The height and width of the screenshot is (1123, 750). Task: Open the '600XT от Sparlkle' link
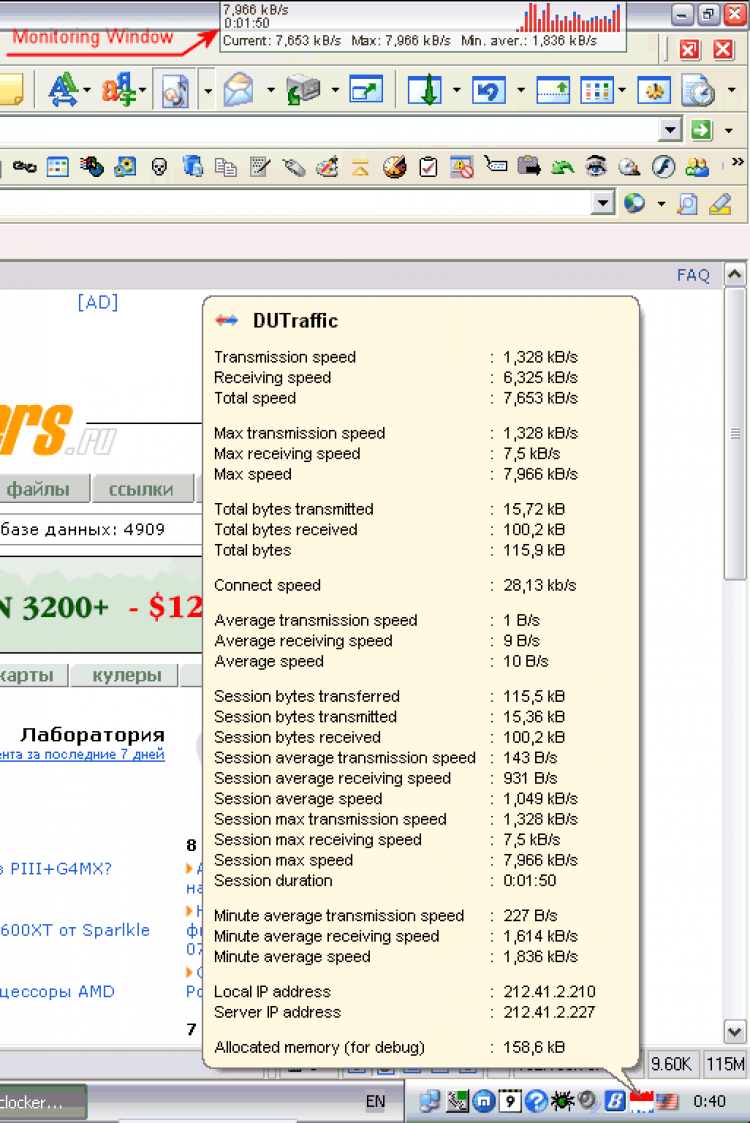pyautogui.click(x=75, y=930)
